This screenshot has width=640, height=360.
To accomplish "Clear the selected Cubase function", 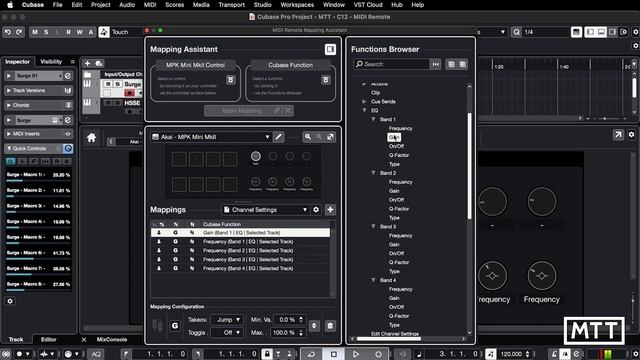I will (326, 80).
